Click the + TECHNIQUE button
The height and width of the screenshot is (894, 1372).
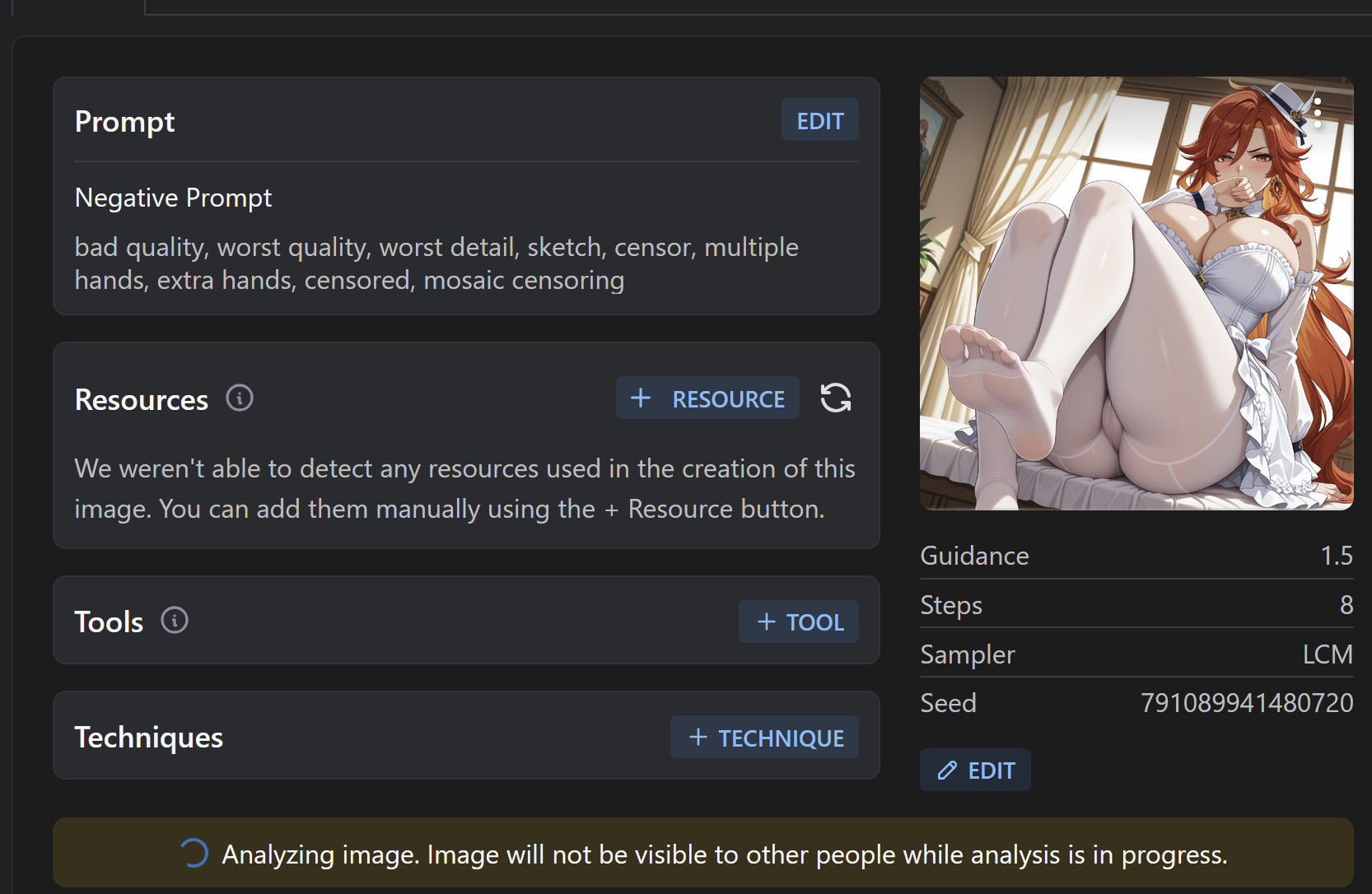point(764,737)
